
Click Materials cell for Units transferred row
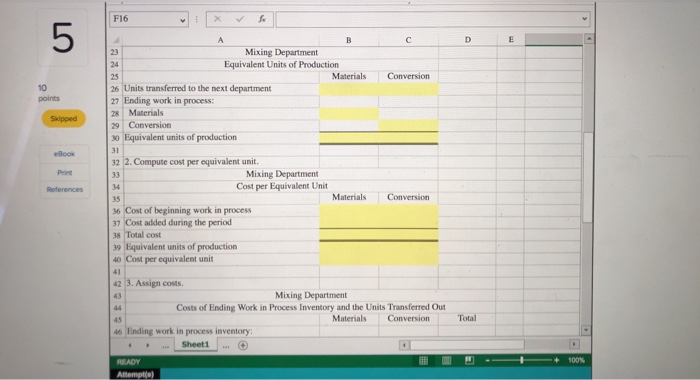[x=349, y=89]
